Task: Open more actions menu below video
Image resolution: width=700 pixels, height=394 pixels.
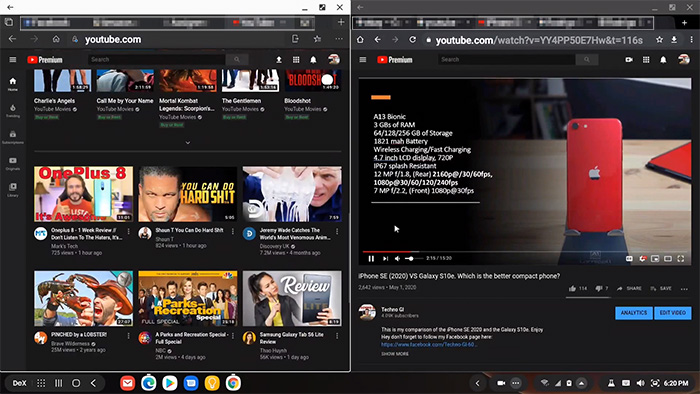Action: (684, 289)
